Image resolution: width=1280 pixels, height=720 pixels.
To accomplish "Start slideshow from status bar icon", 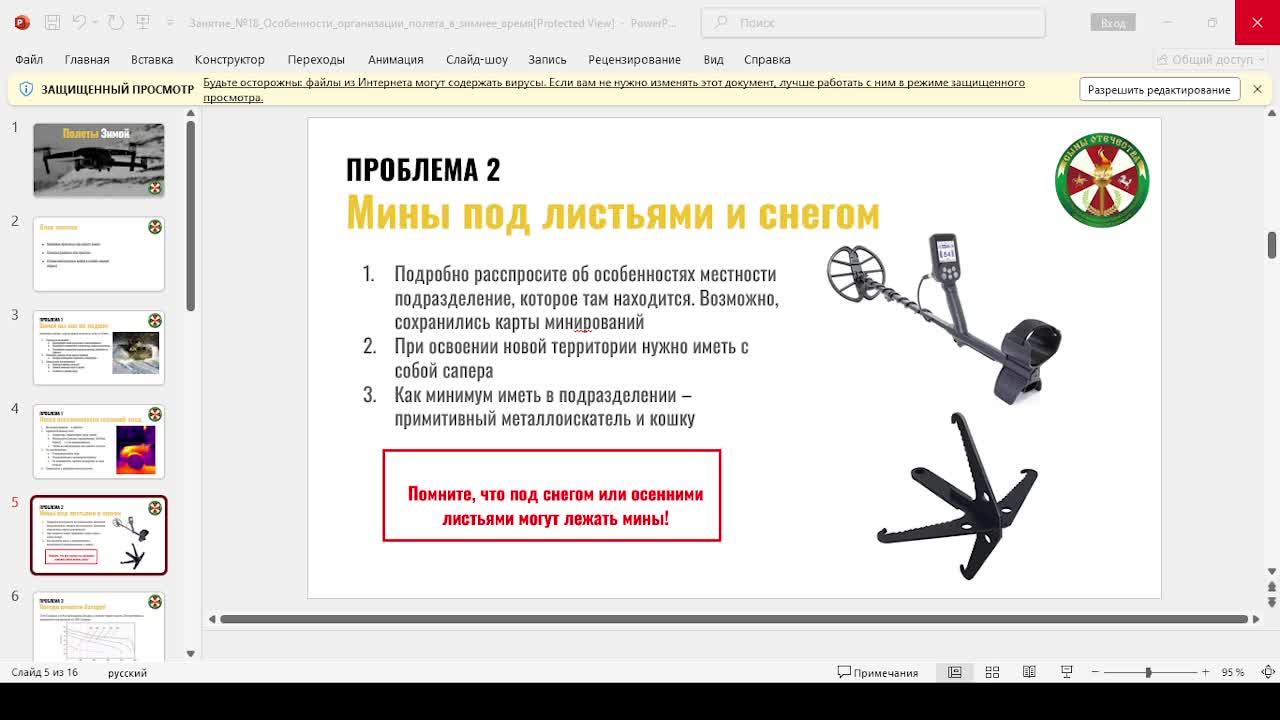I will coord(1067,672).
